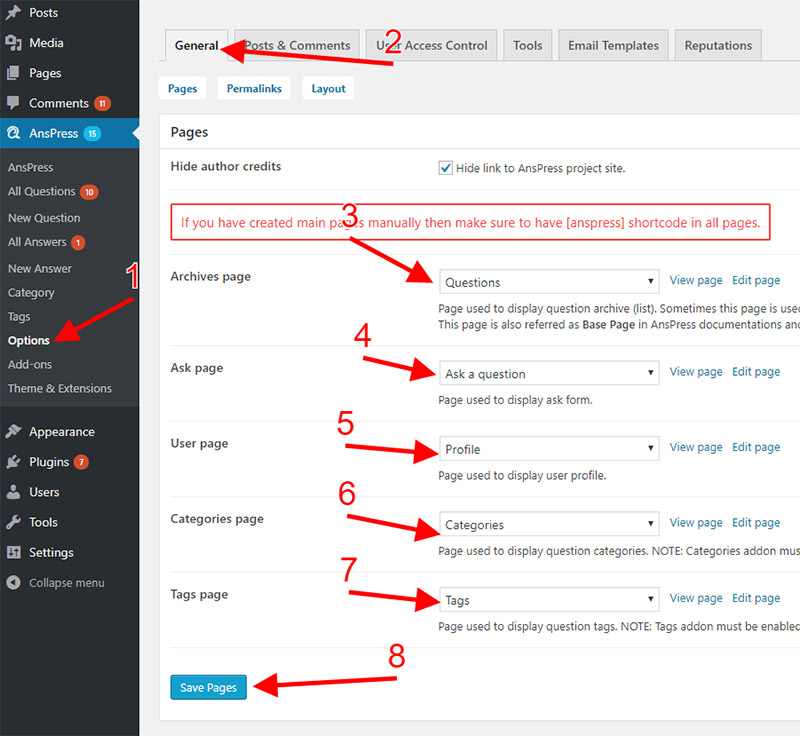Open New Answer in AnsPress submenu
The image size is (800, 736).
[x=40, y=268]
